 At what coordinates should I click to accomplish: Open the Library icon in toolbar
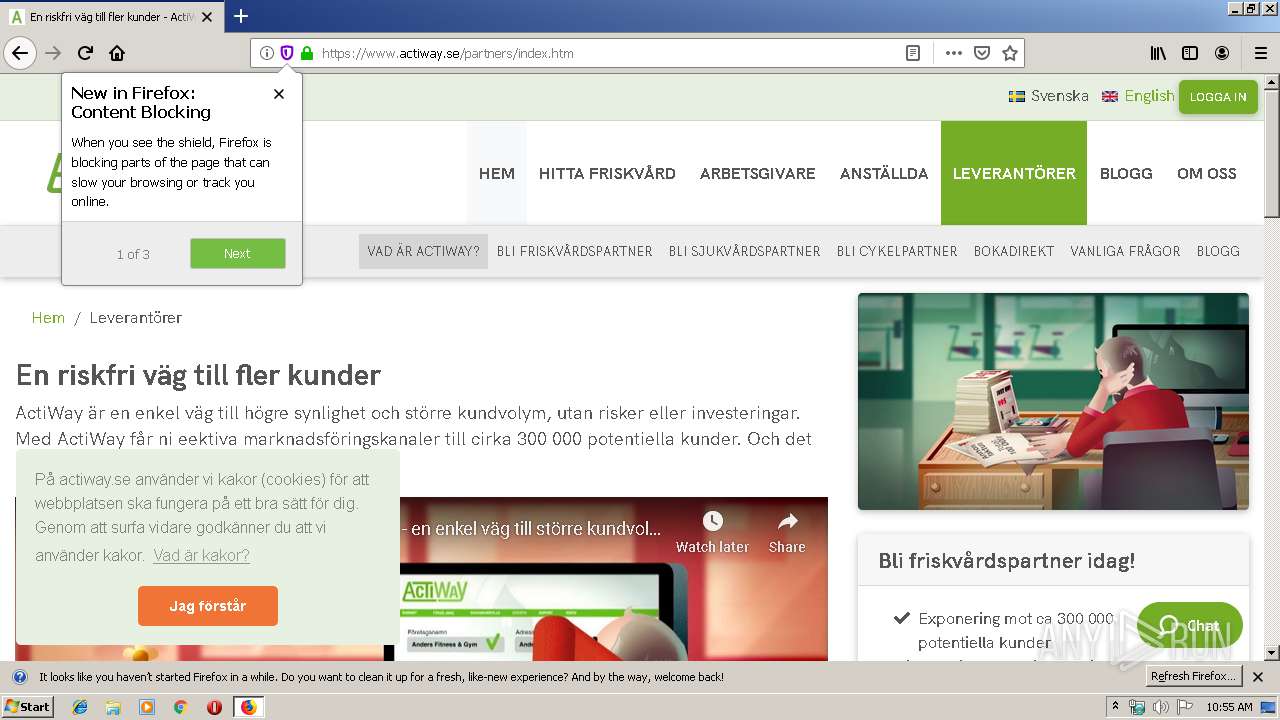point(1158,53)
